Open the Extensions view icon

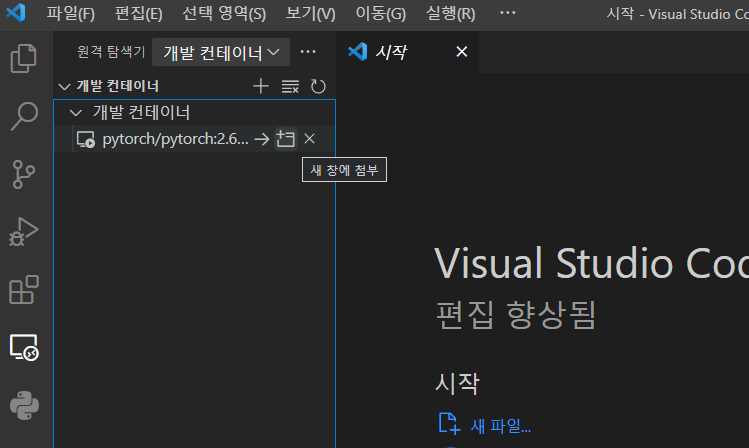(24, 289)
